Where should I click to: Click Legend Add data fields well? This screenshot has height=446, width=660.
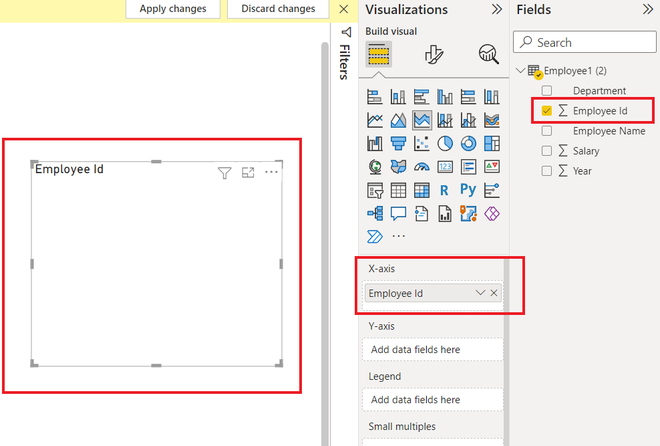coord(433,399)
